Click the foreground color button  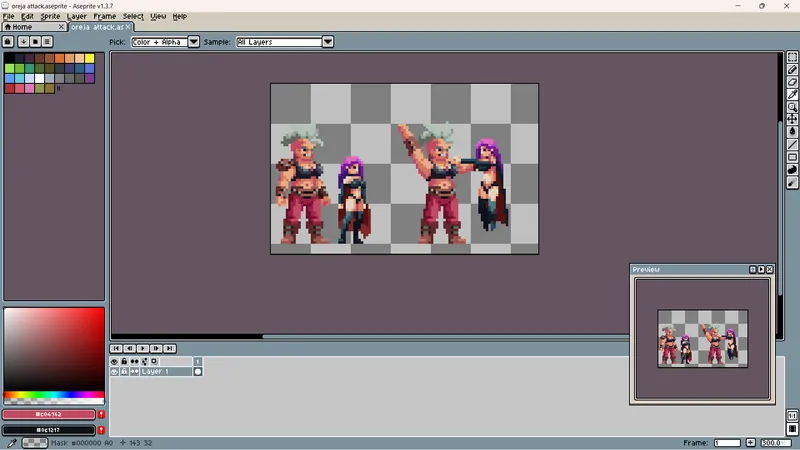pyautogui.click(x=48, y=414)
